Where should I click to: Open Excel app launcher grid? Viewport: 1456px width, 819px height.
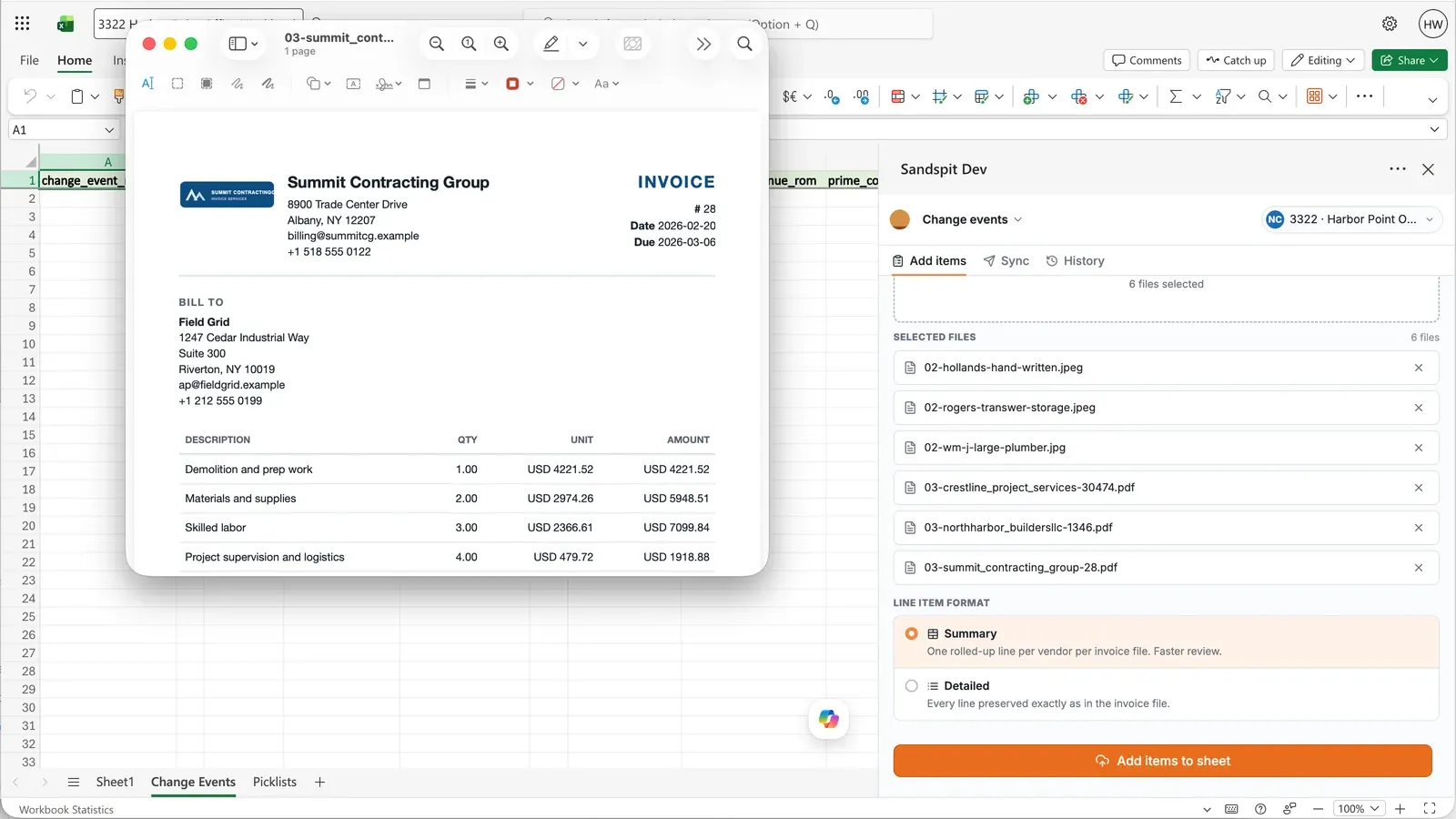click(x=22, y=25)
